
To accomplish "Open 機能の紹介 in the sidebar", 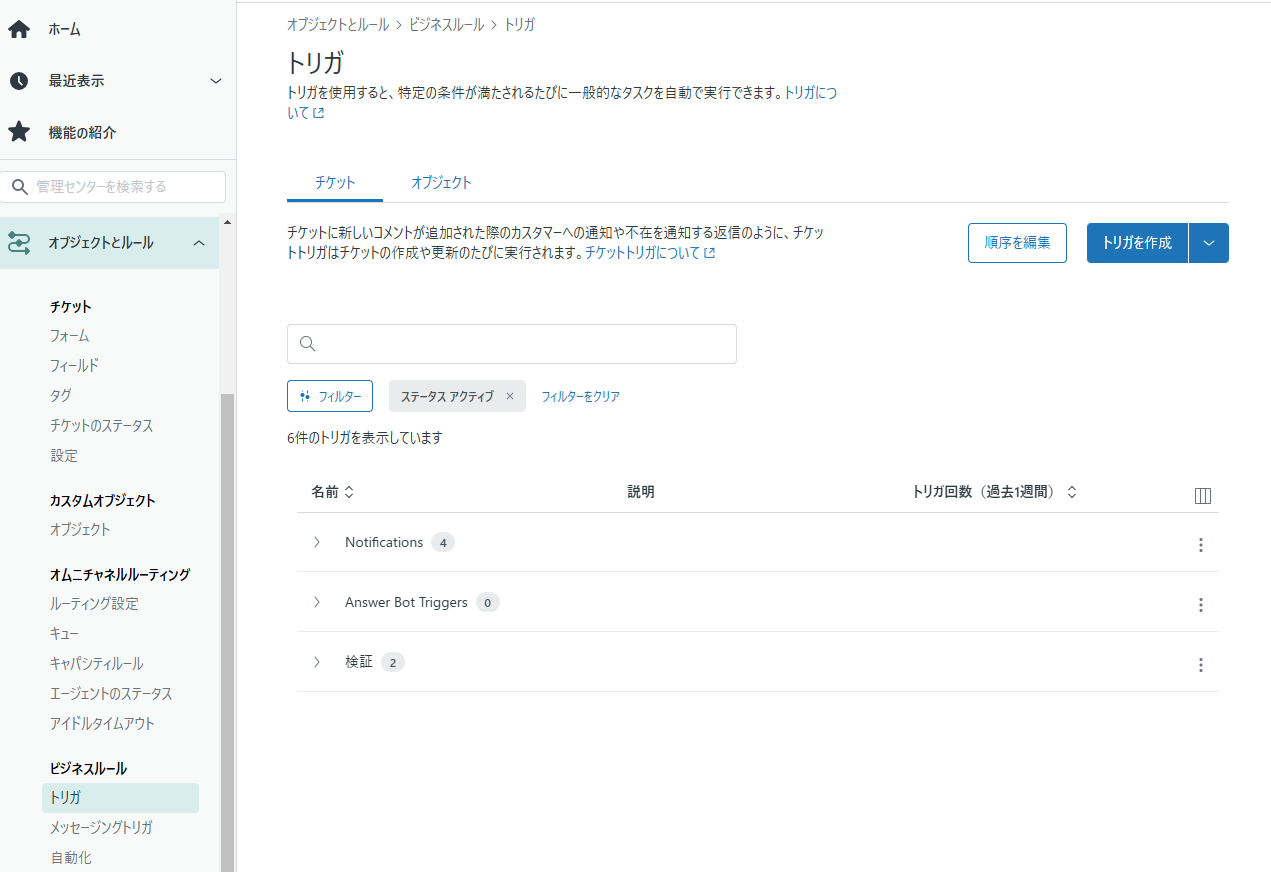I will pos(83,132).
